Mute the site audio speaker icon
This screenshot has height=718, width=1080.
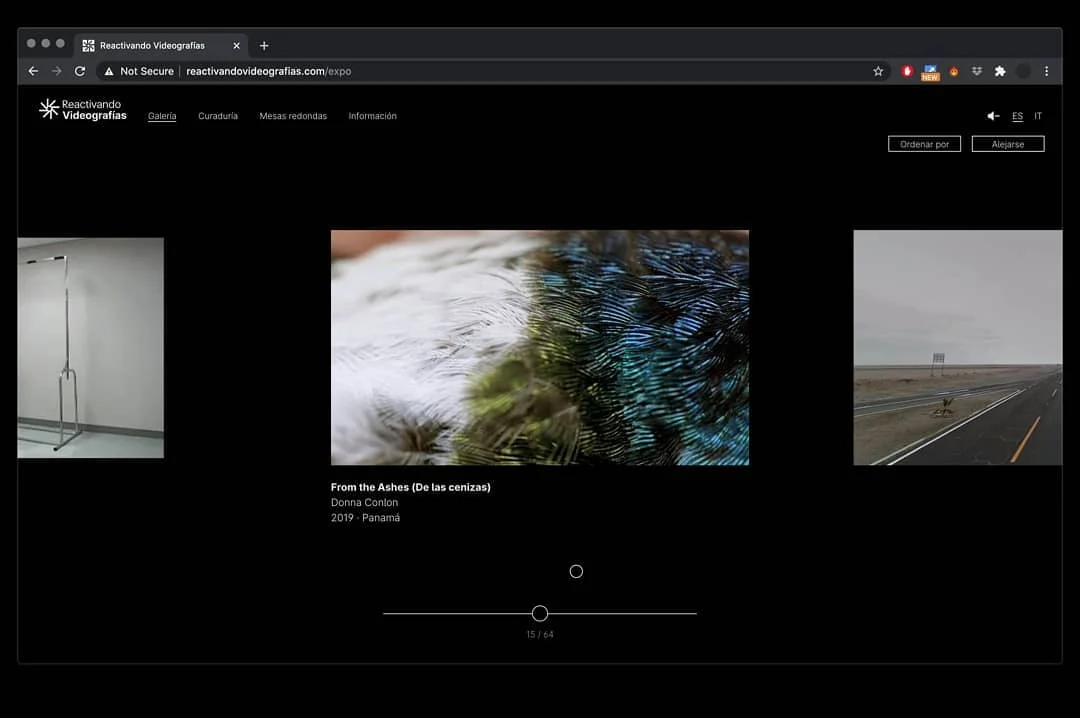tap(993, 116)
